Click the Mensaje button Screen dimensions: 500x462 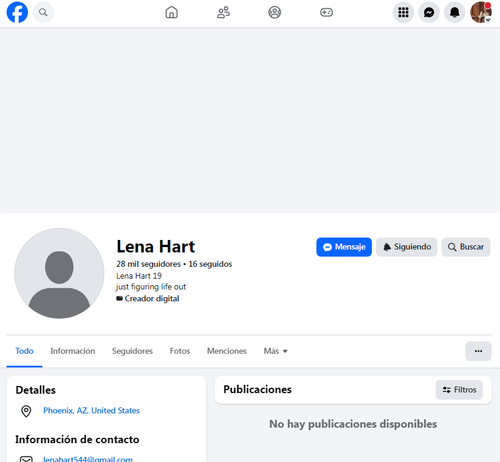344,247
